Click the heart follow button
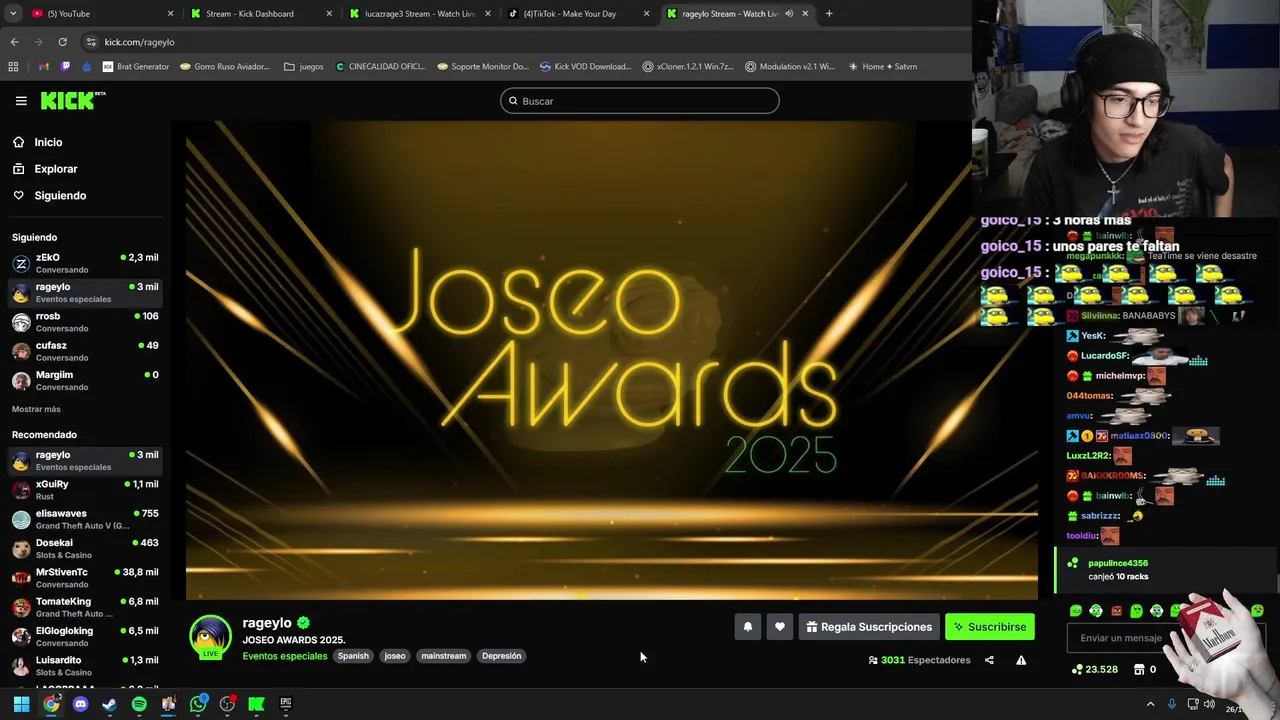This screenshot has width=1280, height=720. coord(780,627)
